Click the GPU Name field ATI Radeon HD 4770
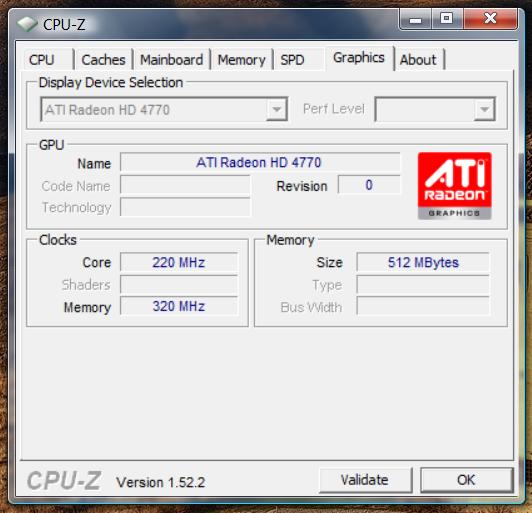This screenshot has width=532, height=513. 260,163
